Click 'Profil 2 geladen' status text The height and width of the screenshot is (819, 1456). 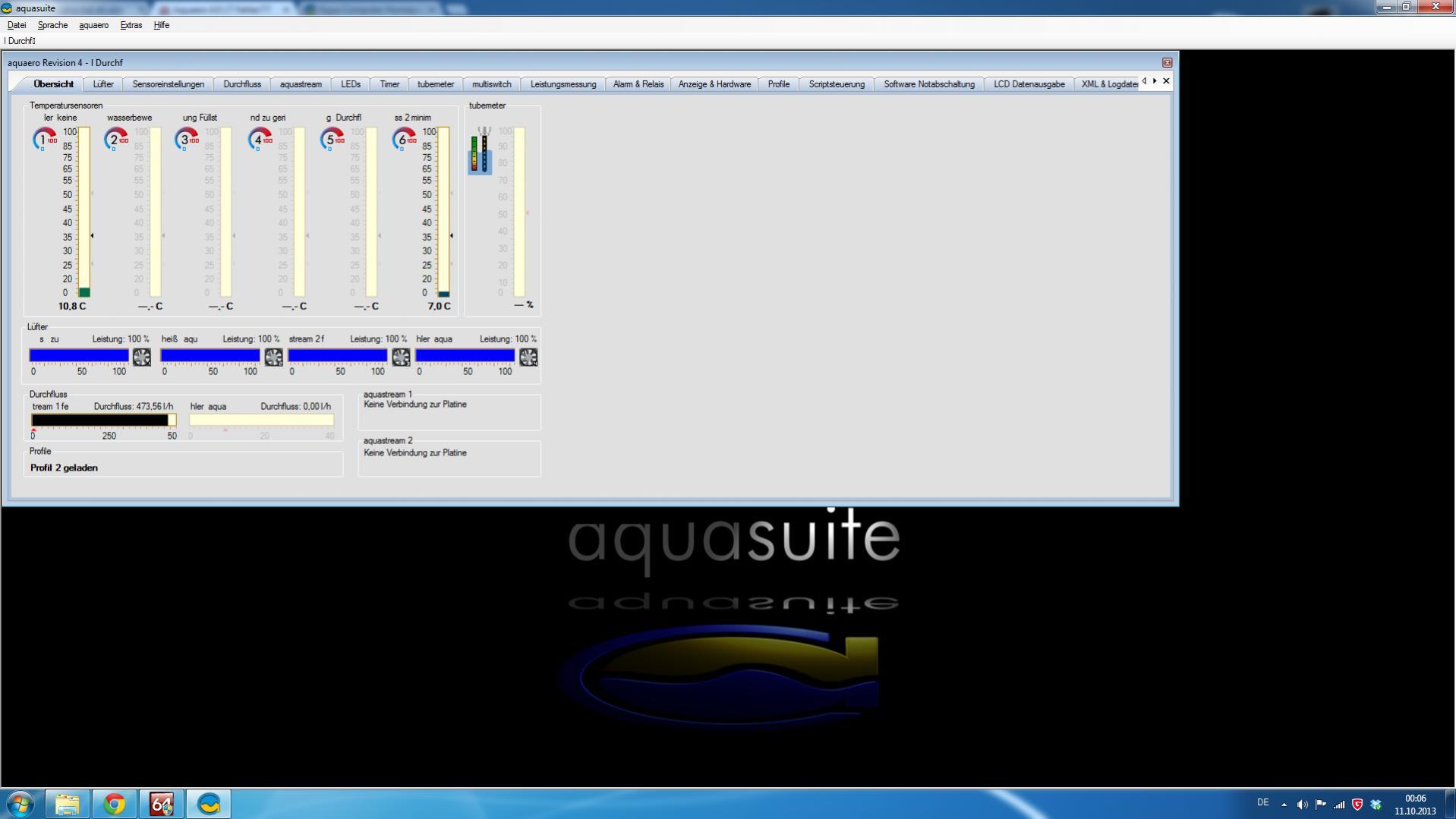[x=64, y=468]
